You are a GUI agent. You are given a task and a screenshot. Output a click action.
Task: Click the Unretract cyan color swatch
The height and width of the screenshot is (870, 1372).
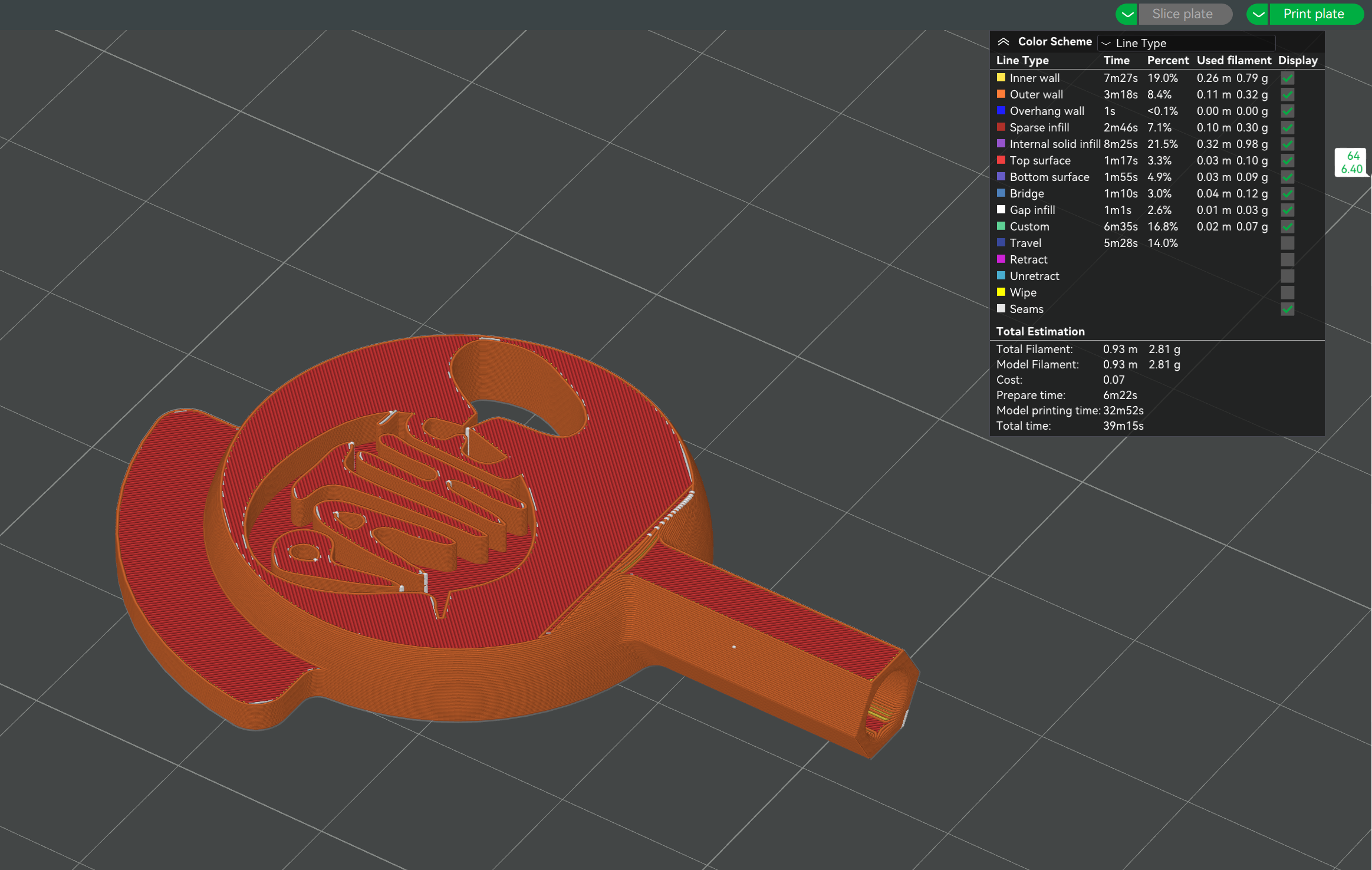click(x=1001, y=275)
